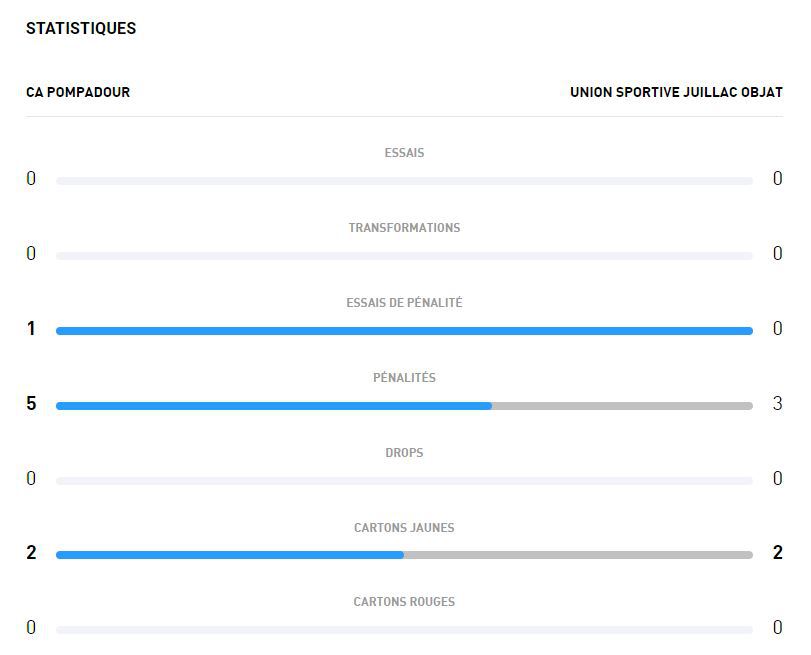
Task: Select the Drops stat label
Action: 404,453
